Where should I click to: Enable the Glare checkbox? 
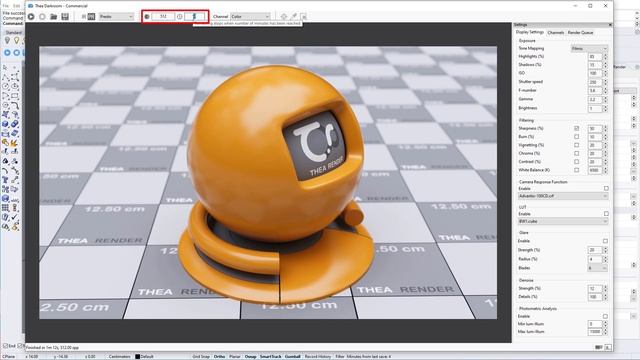(605, 241)
